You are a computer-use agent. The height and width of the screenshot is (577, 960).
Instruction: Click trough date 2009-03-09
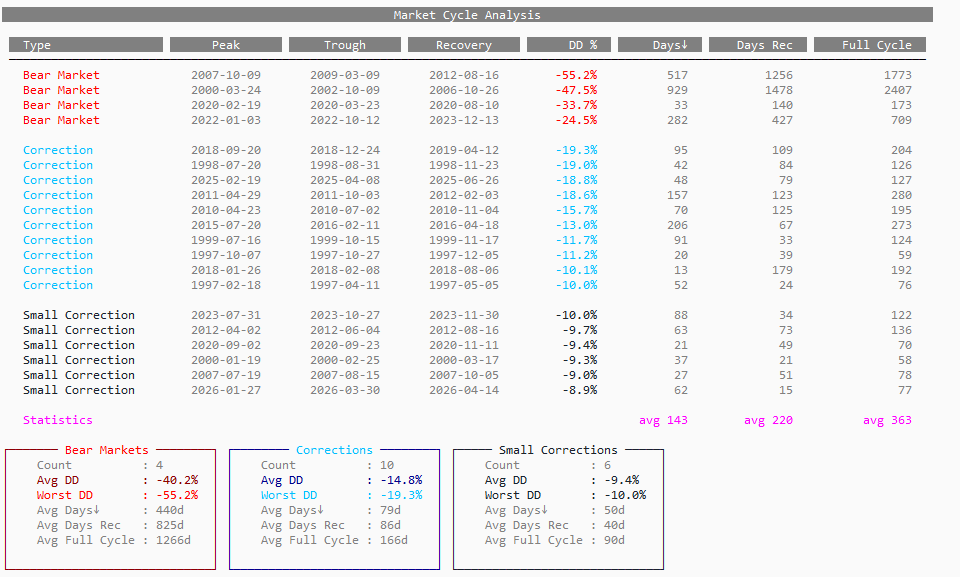pos(345,75)
